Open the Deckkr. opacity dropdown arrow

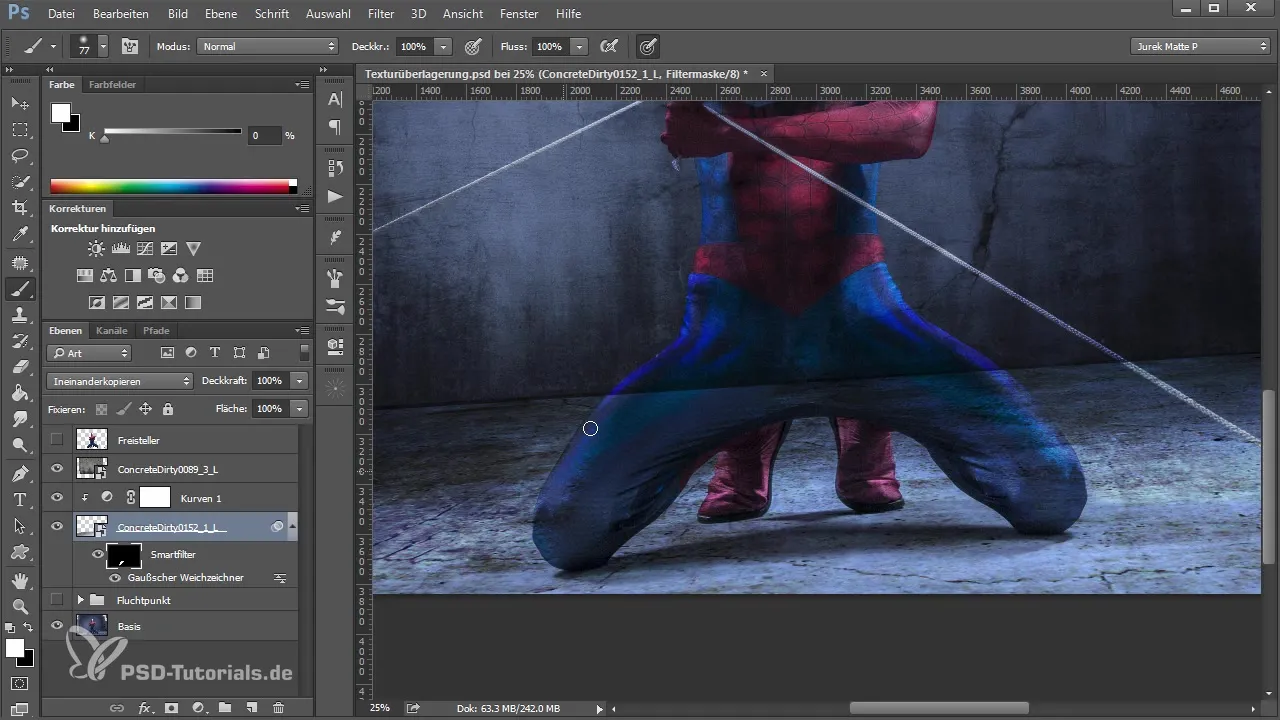pyautogui.click(x=443, y=46)
